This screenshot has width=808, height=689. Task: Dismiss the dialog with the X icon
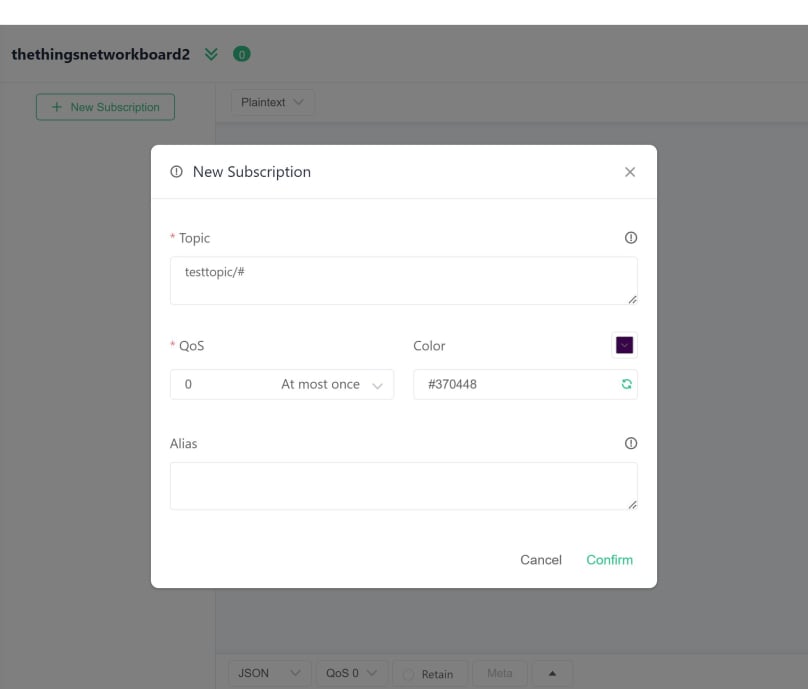pyautogui.click(x=630, y=171)
